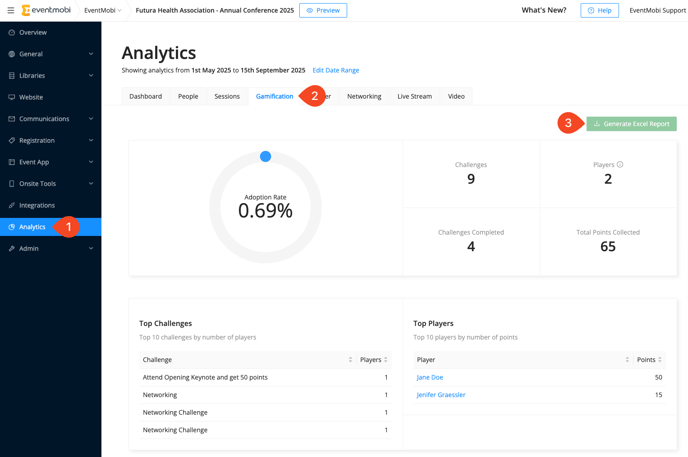
Task: Open Jenifer Graessler player profile
Action: pos(441,395)
